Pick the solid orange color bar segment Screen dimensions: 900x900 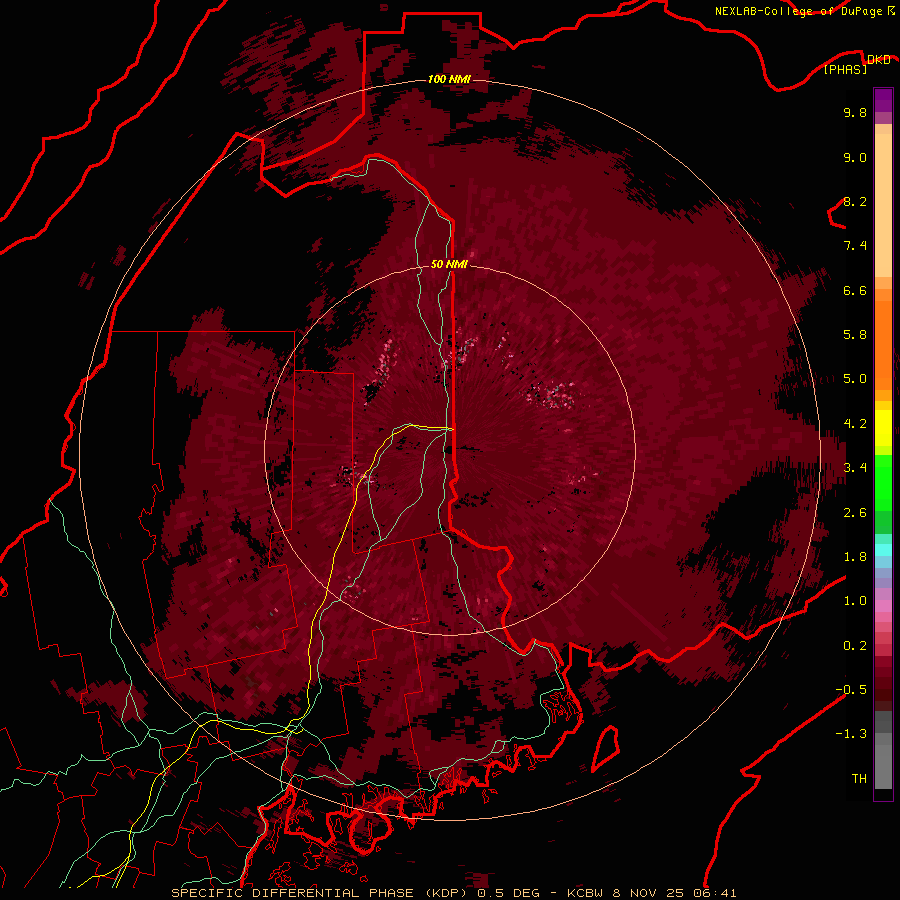[x=883, y=344]
